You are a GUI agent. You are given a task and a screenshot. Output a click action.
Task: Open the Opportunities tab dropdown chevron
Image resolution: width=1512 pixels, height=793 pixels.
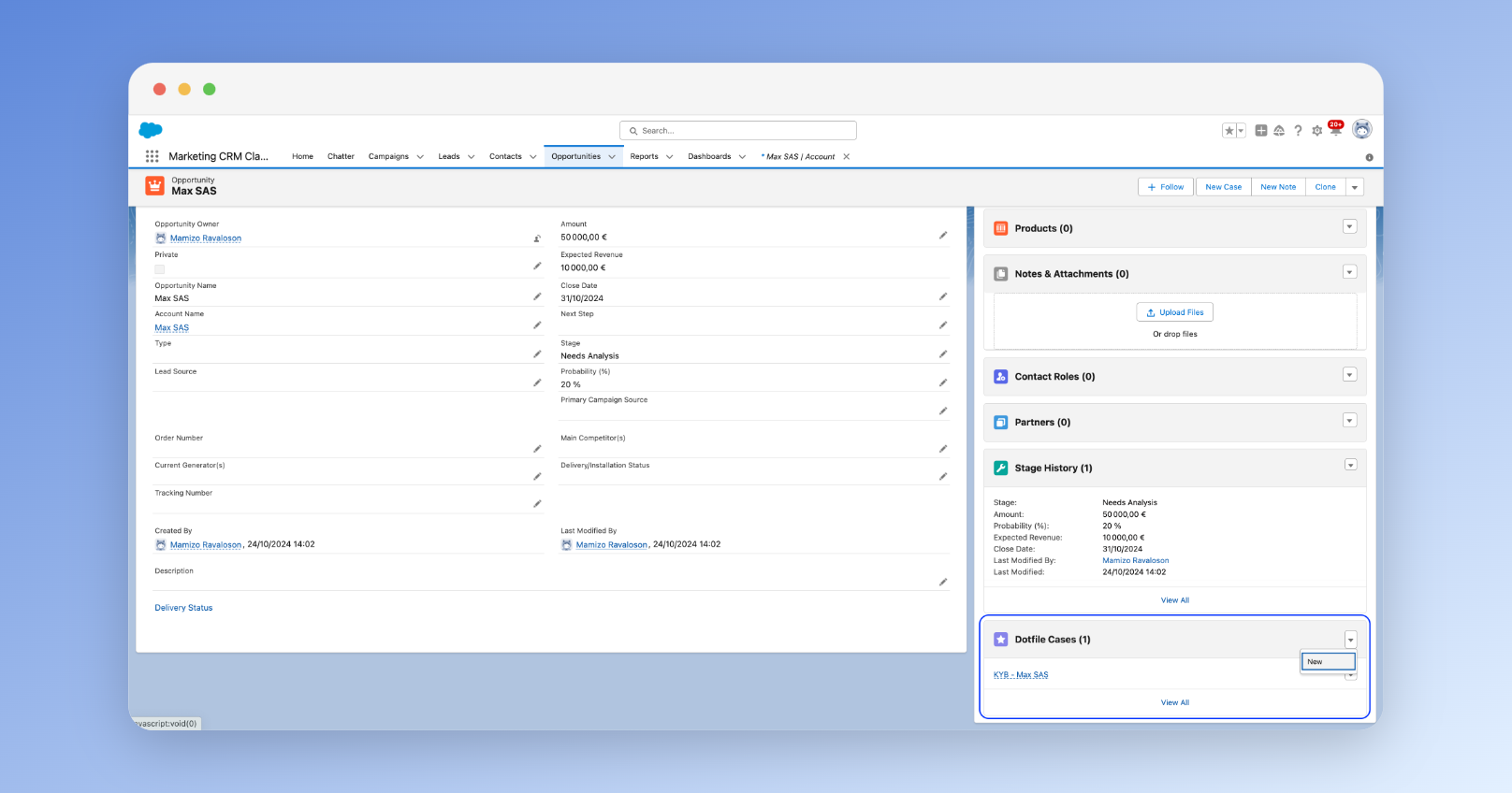point(612,157)
